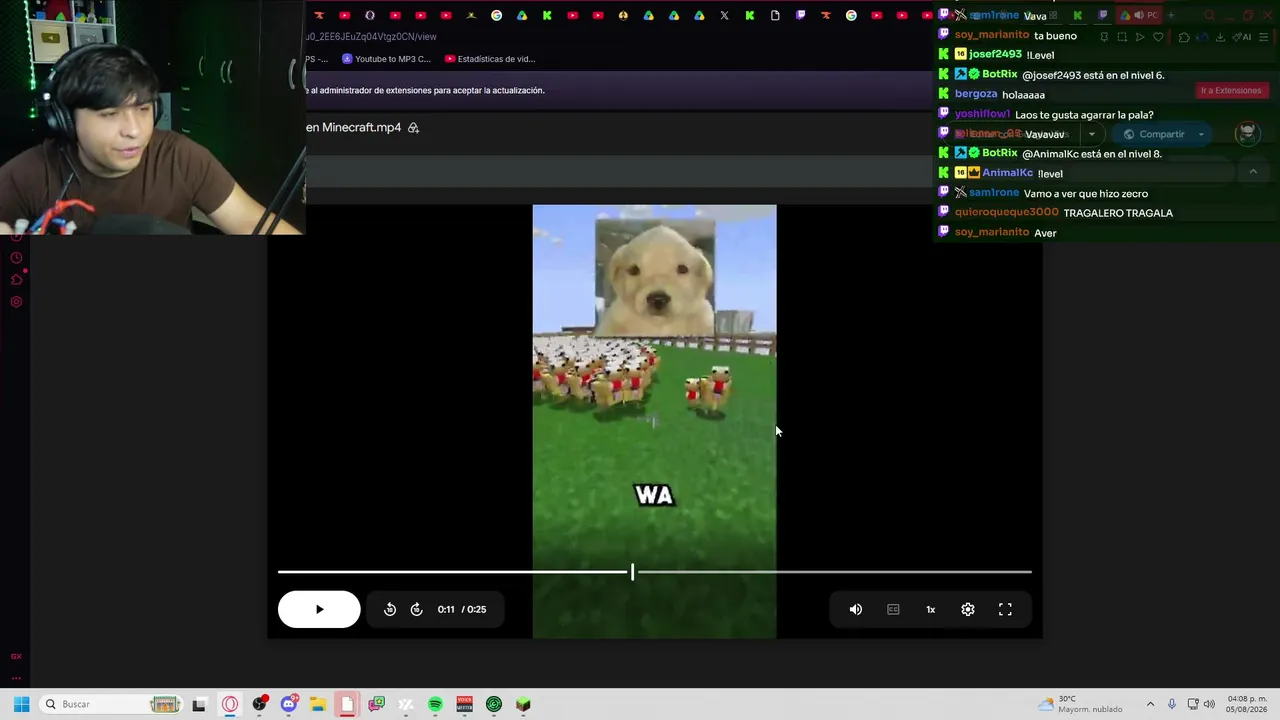Screen dimensions: 1280x720
Task: Click the Ir a Extensiones button
Action: (1231, 91)
